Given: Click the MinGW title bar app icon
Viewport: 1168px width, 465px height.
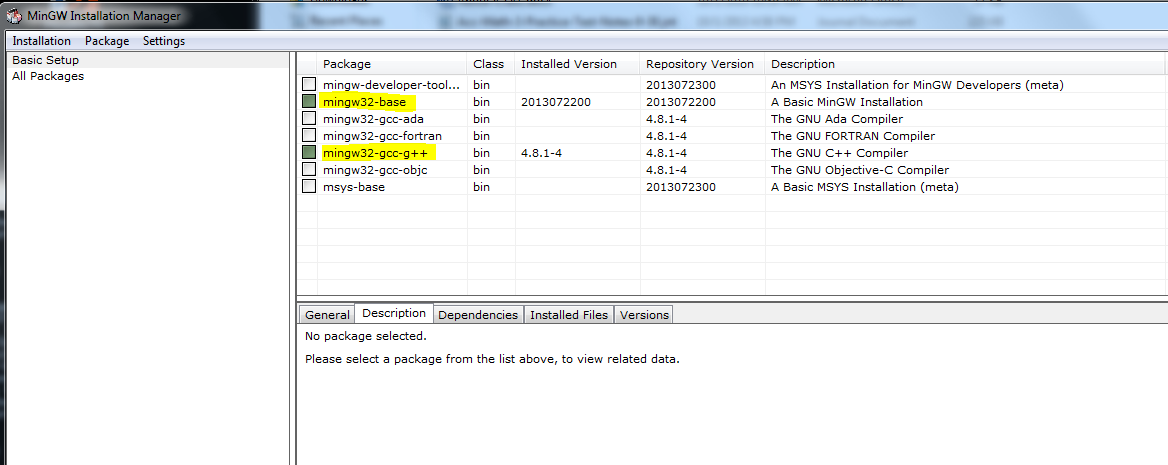Looking at the screenshot, I should pos(13,16).
